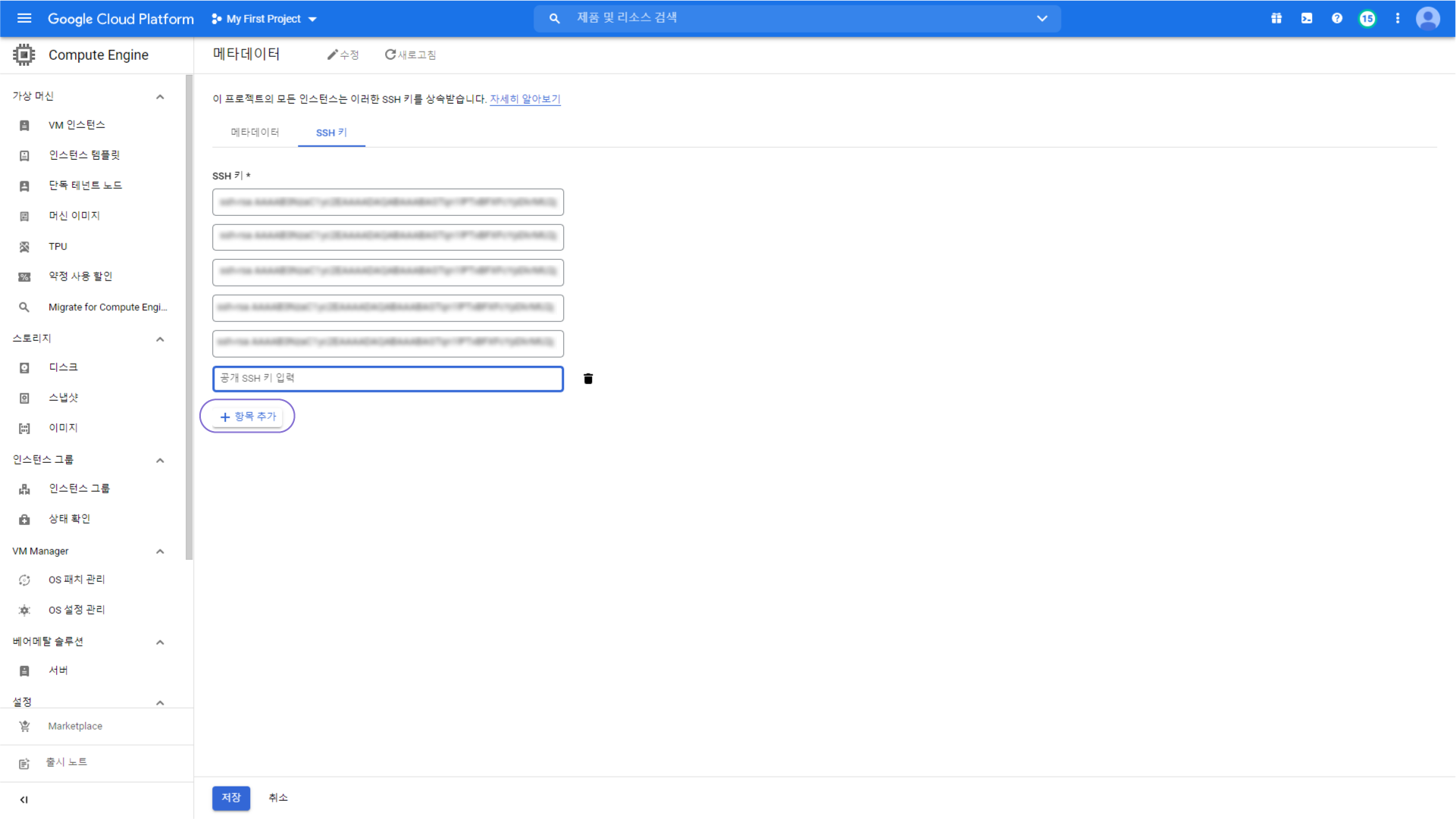Open the My First Project dropdown
Image resolution: width=1456 pixels, height=819 pixels.
tap(264, 19)
